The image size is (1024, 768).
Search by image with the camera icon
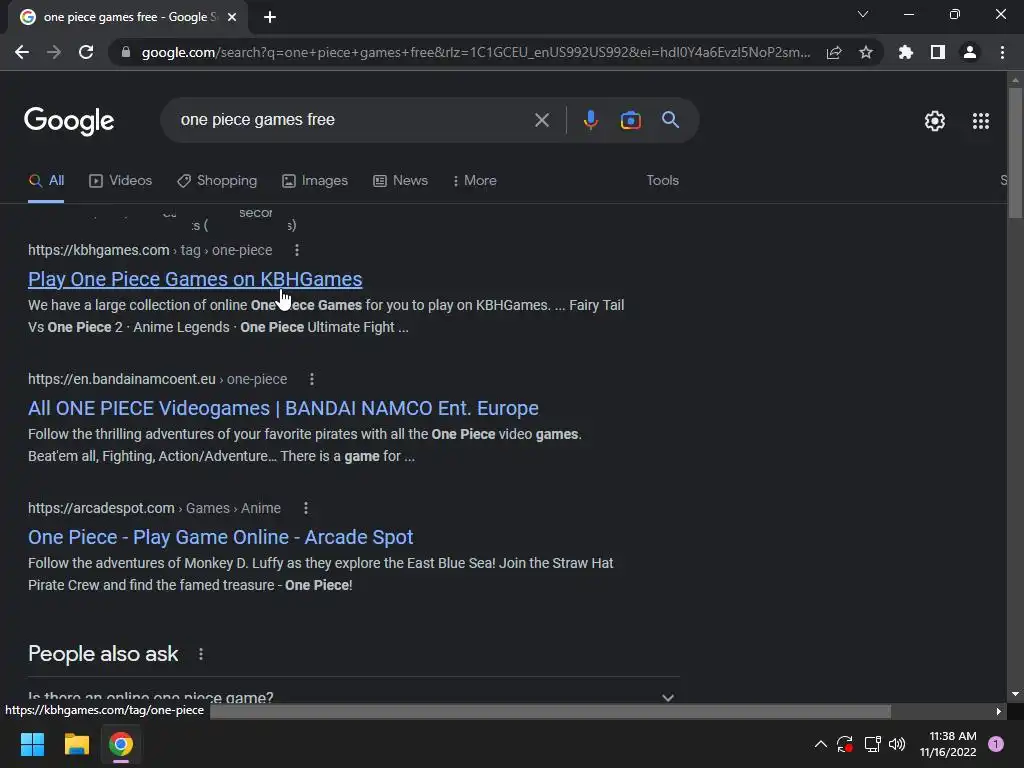pyautogui.click(x=630, y=120)
